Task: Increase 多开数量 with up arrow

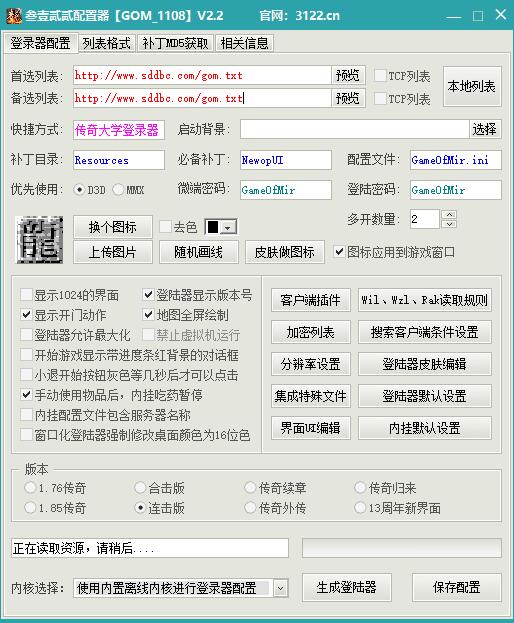Action: 449,215
